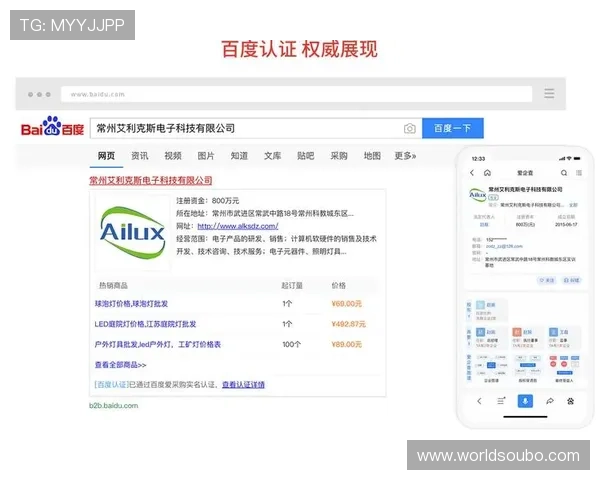Click the search box containing 常州艾利克斯电子科技有限公司

coord(256,128)
